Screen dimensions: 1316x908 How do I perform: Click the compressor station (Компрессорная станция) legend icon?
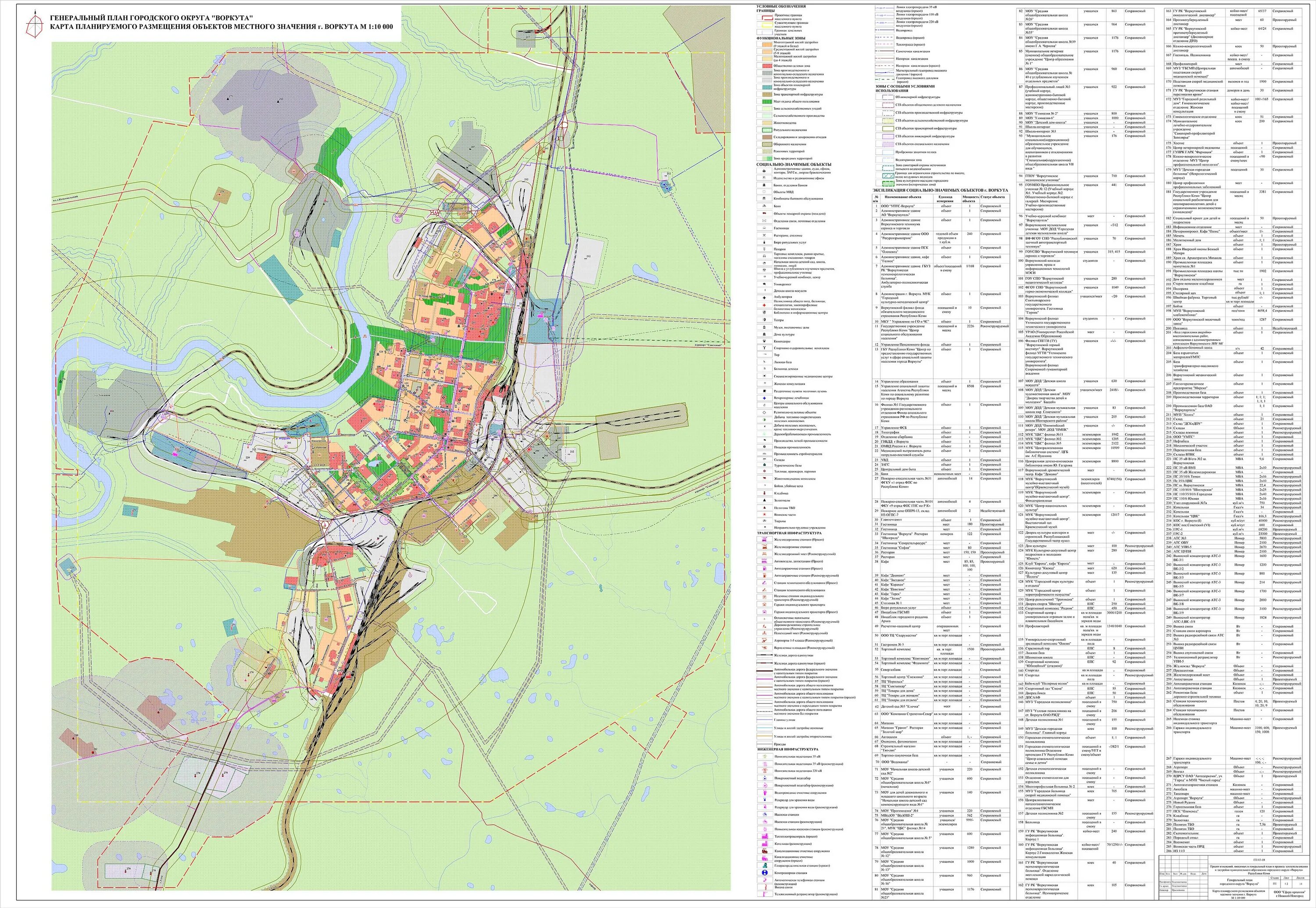pos(765,873)
